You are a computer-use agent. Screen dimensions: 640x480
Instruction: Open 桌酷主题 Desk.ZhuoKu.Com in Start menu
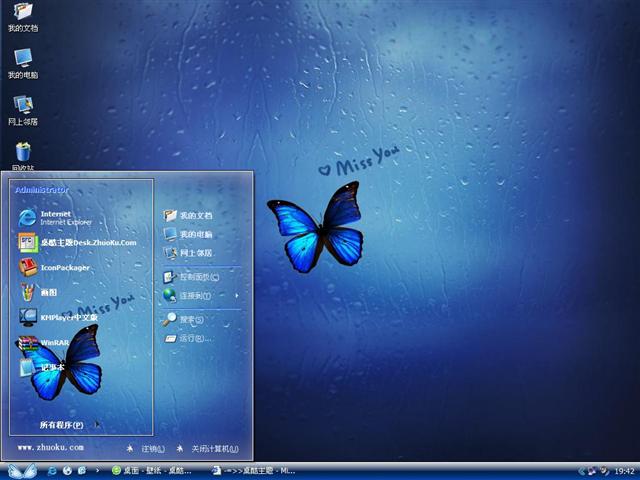pos(78,242)
